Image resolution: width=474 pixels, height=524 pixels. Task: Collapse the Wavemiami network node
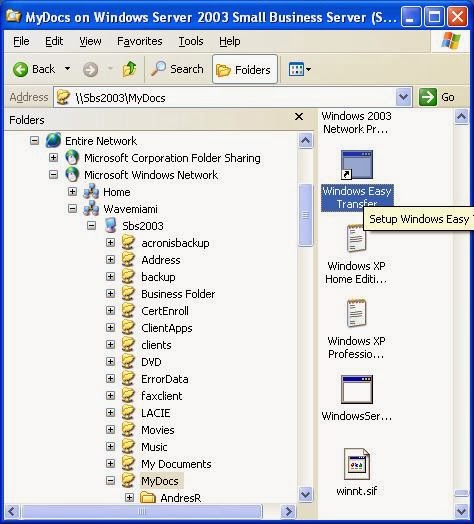[x=72, y=209]
